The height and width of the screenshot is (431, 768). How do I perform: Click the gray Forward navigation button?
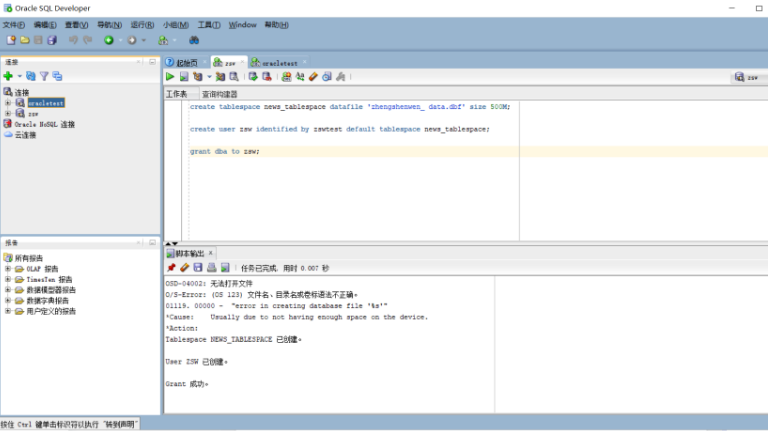click(132, 40)
